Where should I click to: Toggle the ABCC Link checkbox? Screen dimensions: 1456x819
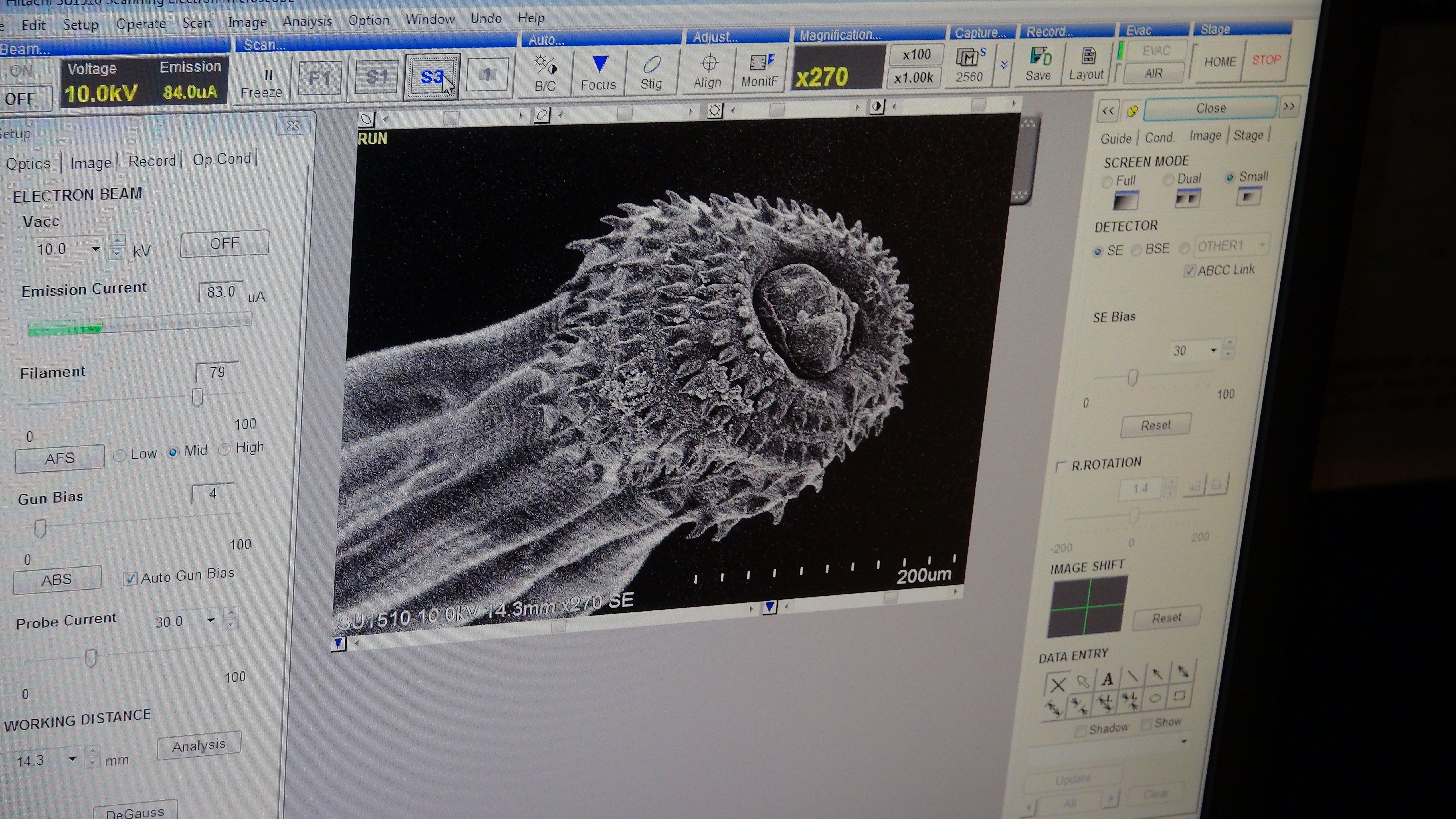1189,271
